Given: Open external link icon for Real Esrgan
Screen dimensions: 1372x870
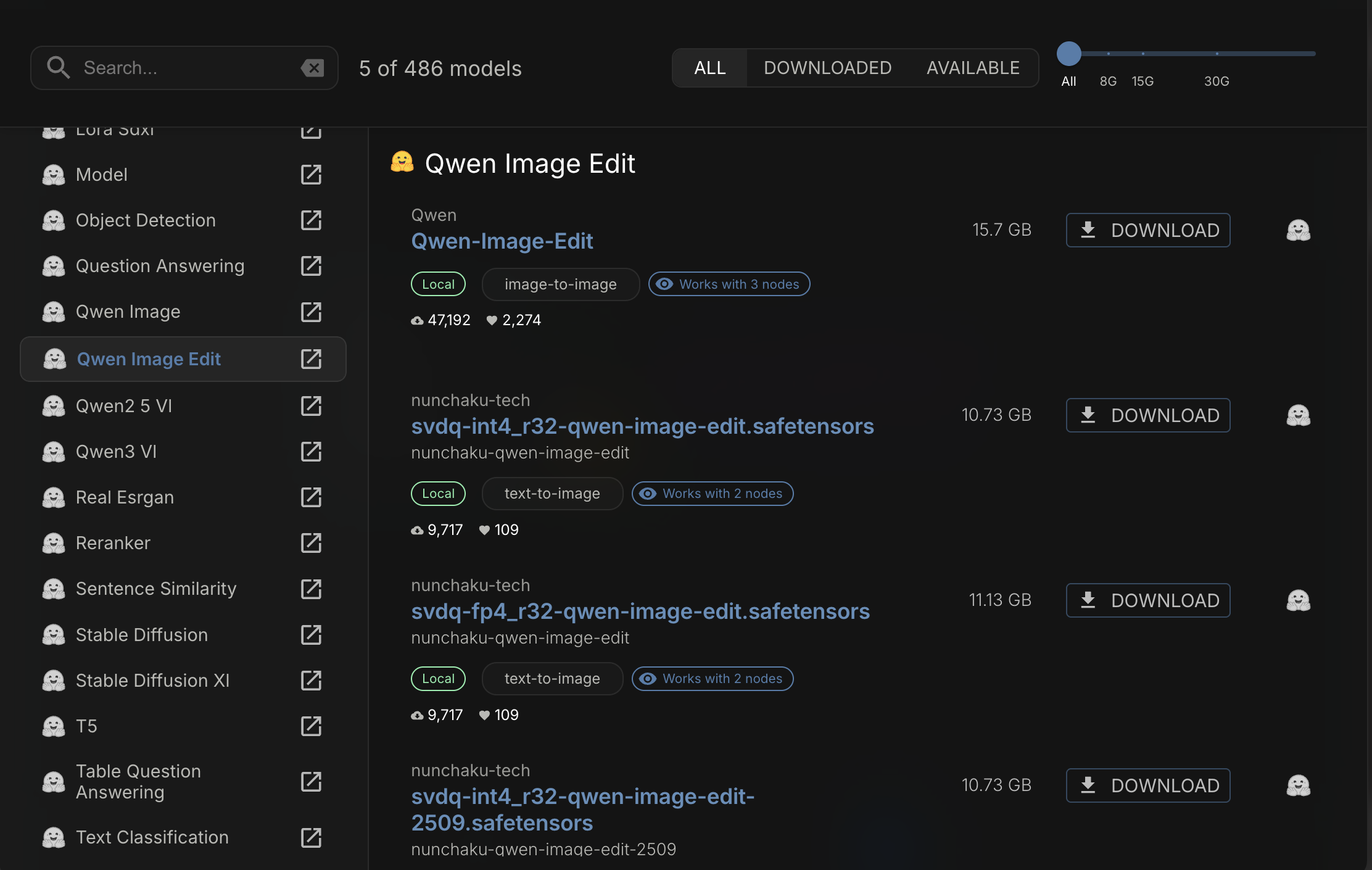Looking at the screenshot, I should click(x=311, y=497).
